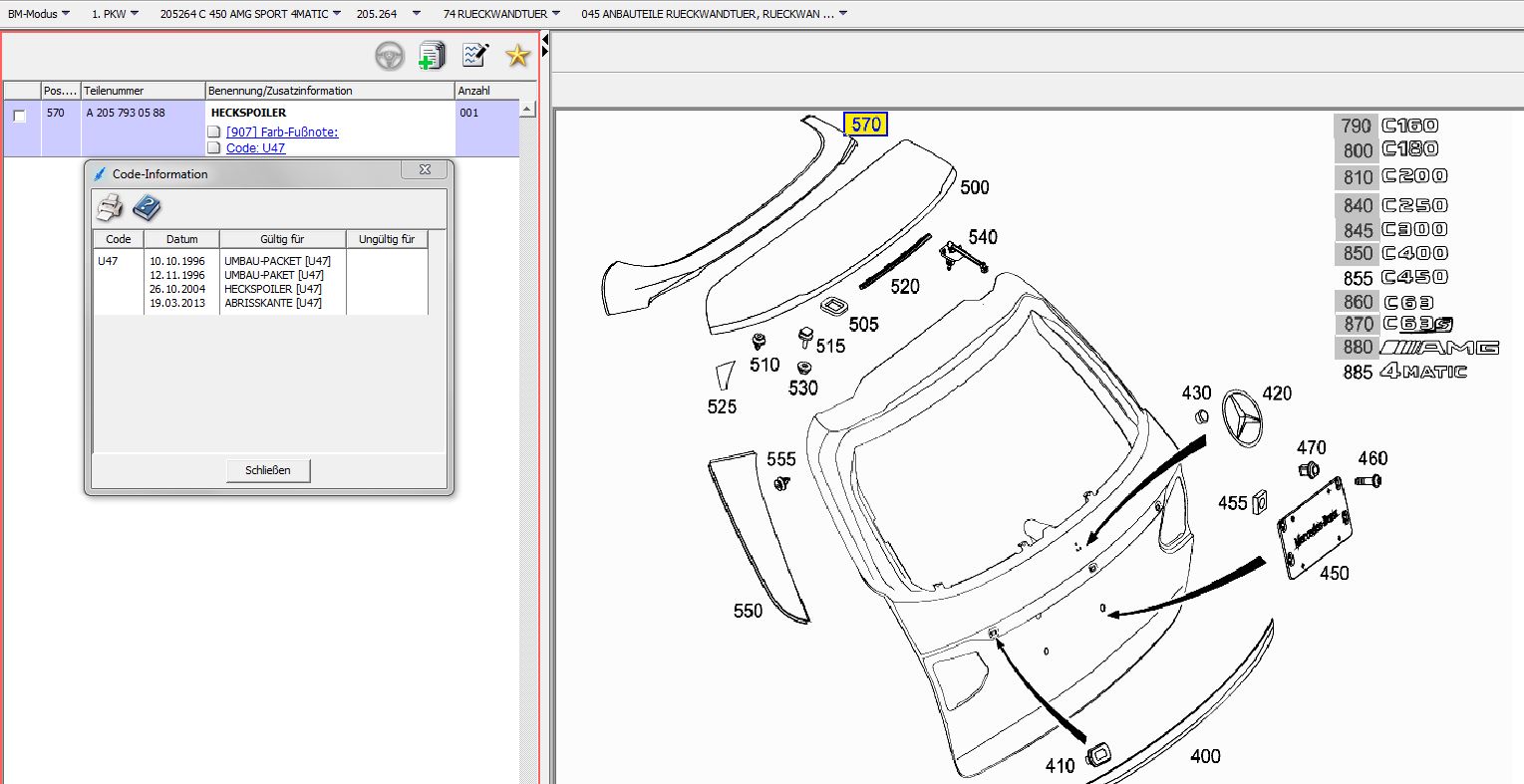The image size is (1524, 784).
Task: Open the 205.264 model dropdown
Action: click(389, 14)
